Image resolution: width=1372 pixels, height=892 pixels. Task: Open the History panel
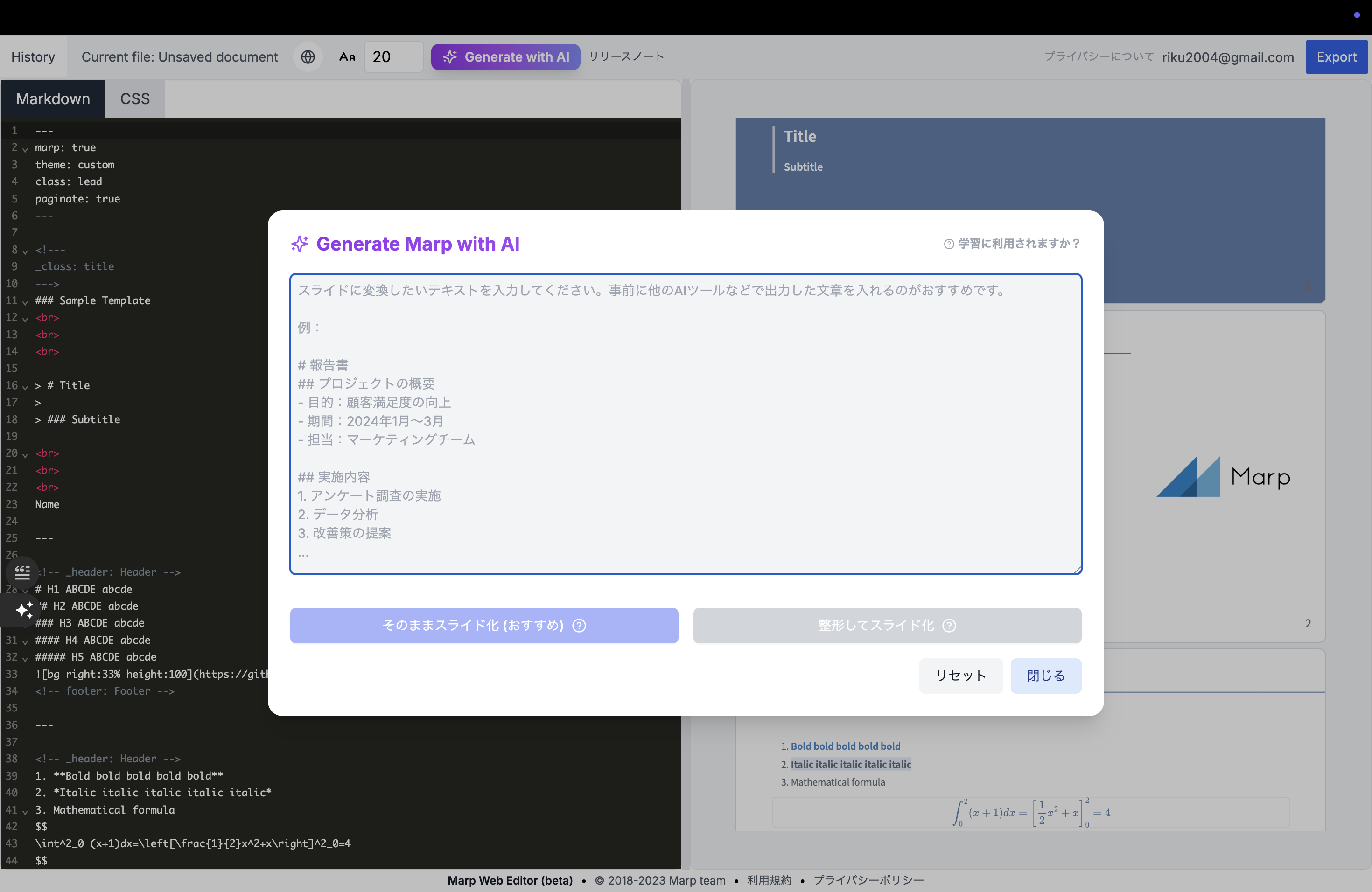tap(33, 56)
